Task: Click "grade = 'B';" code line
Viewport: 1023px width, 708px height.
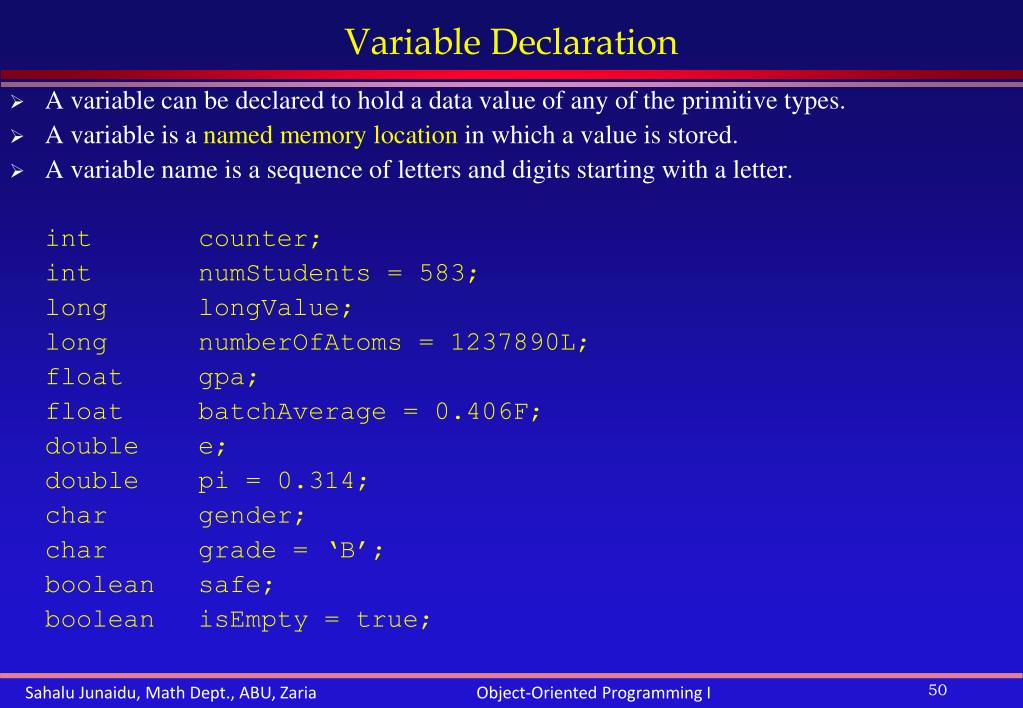Action: pos(290,550)
